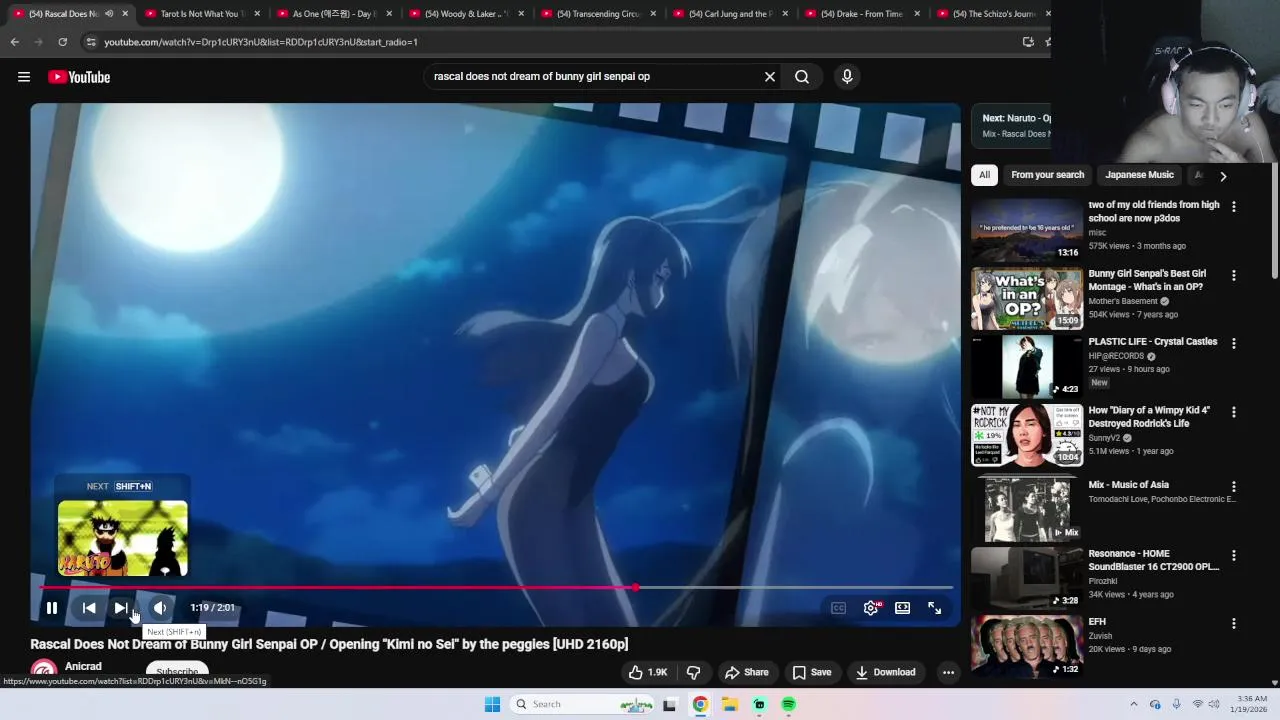The image size is (1280, 720).
Task: Like the video with 1.9K likes
Action: point(647,672)
